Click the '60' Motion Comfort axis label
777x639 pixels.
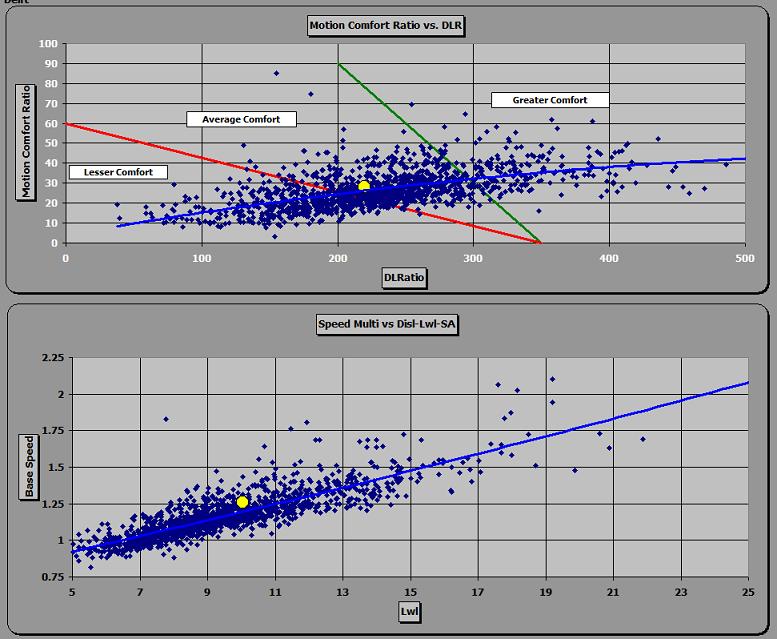(51, 123)
